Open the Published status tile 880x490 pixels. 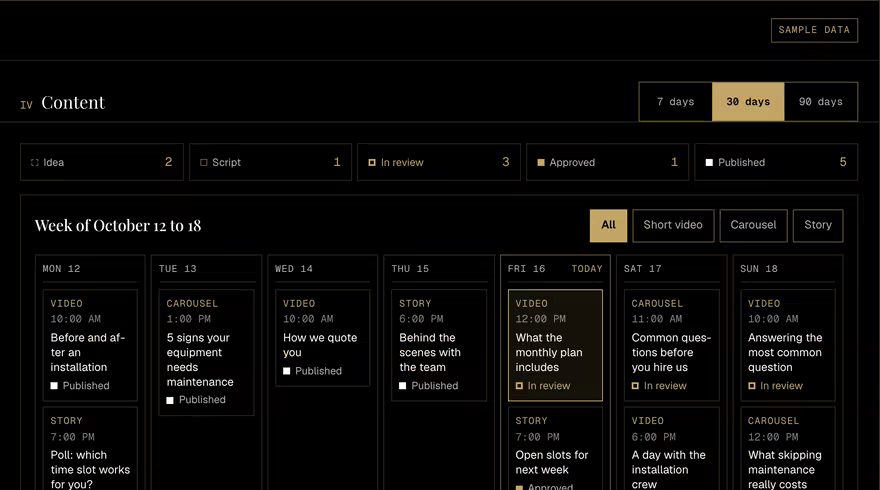[776, 162]
